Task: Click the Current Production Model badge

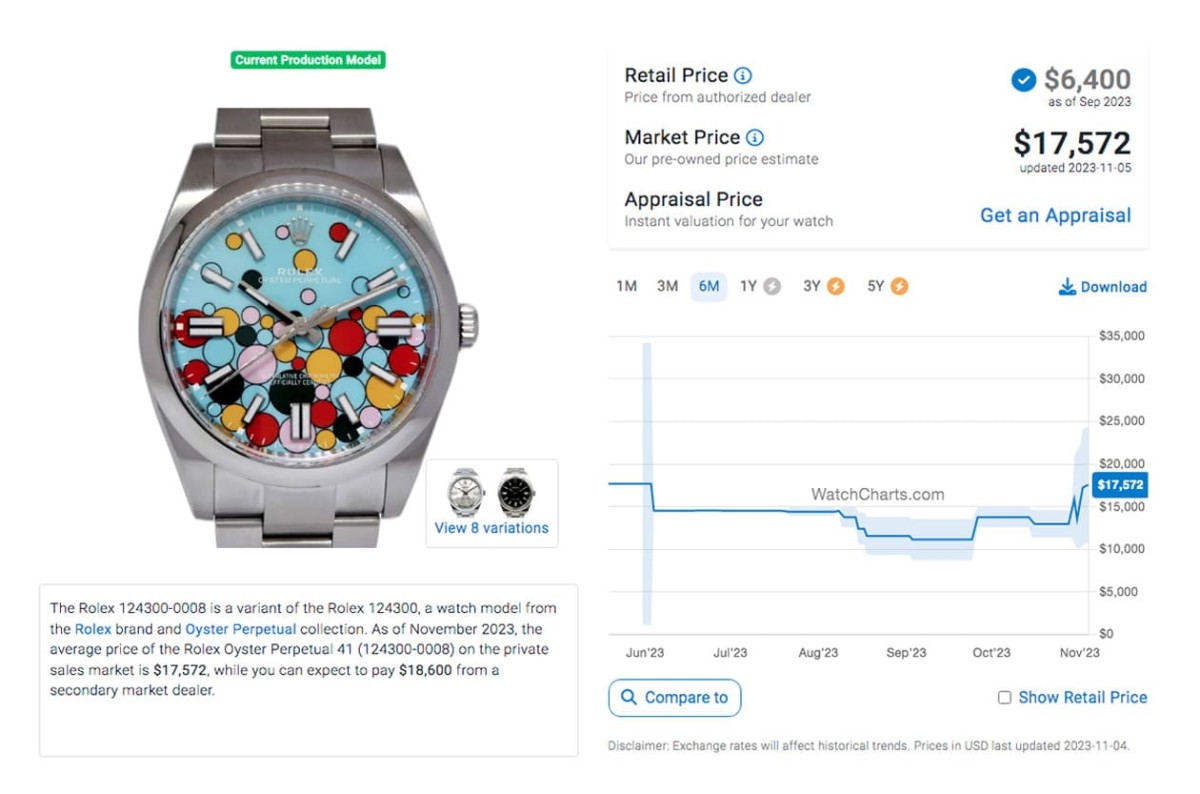Action: pos(308,60)
